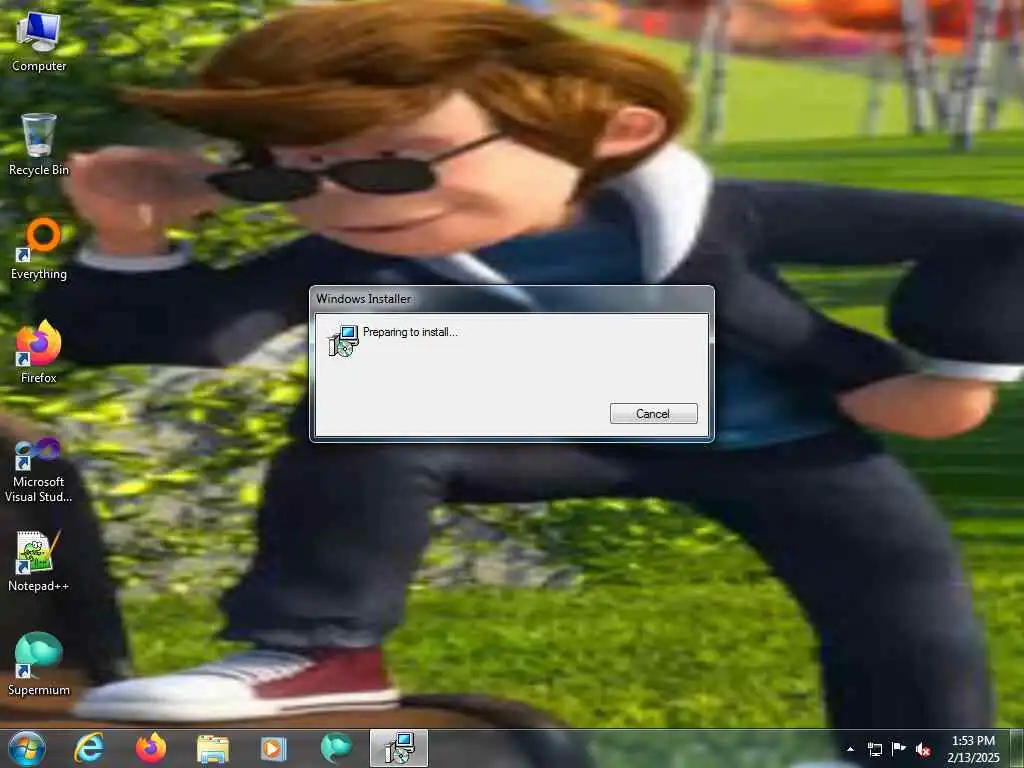
Task: Select the Everything search shortcut
Action: (39, 249)
